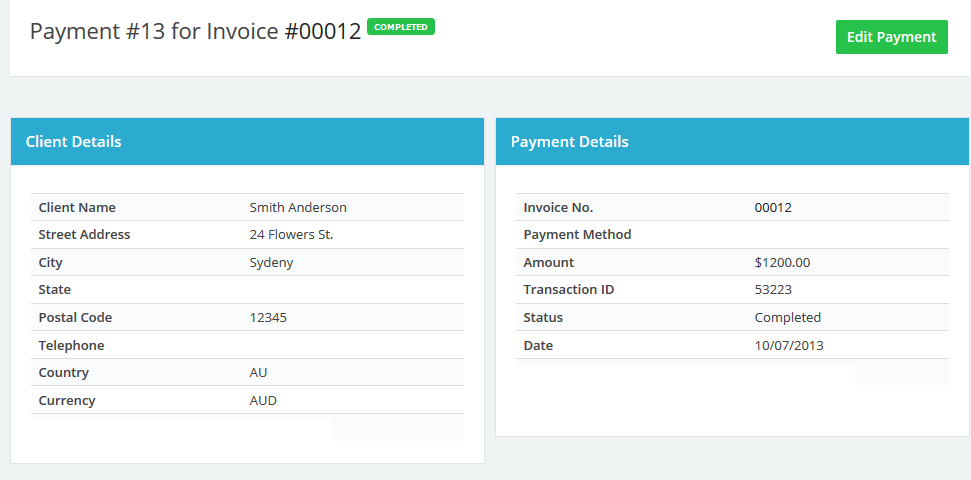Viewport: 971px width, 480px height.
Task: Click the Completed status value in table
Action: point(787,318)
